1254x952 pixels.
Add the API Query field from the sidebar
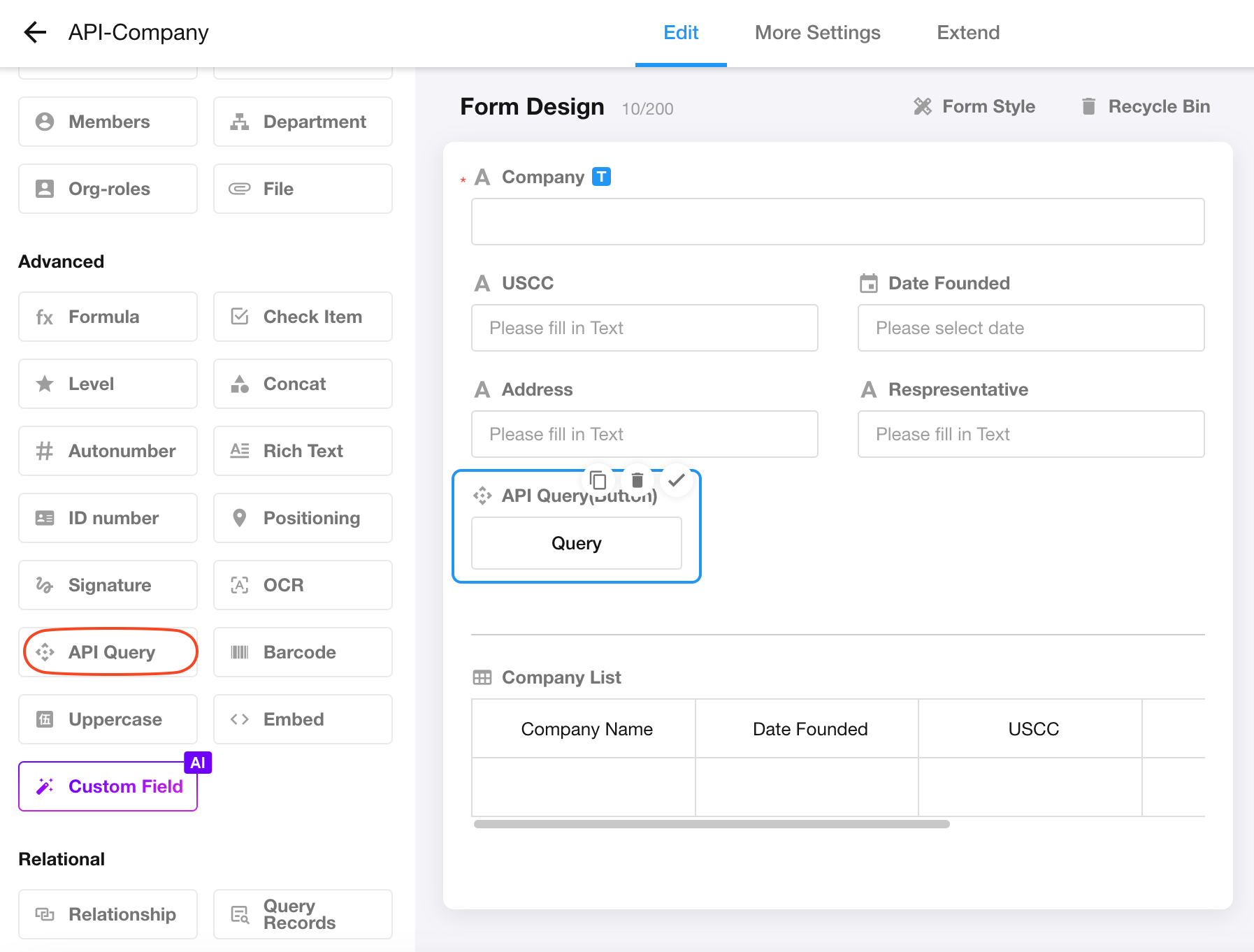(x=108, y=652)
